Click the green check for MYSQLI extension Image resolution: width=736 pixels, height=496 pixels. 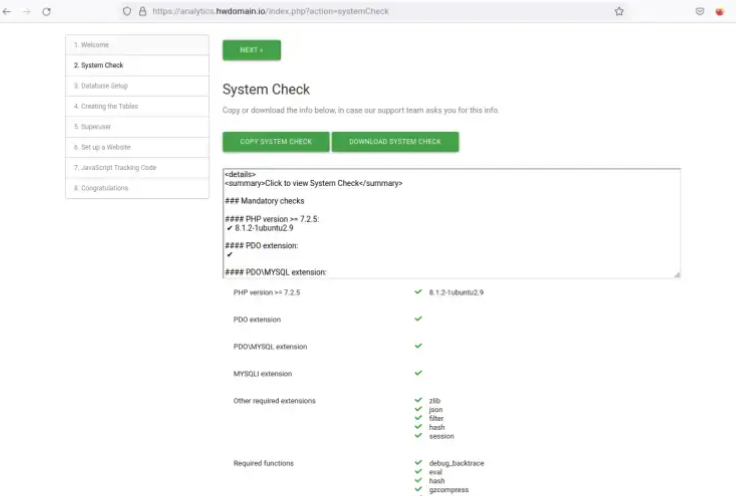[x=418, y=373]
